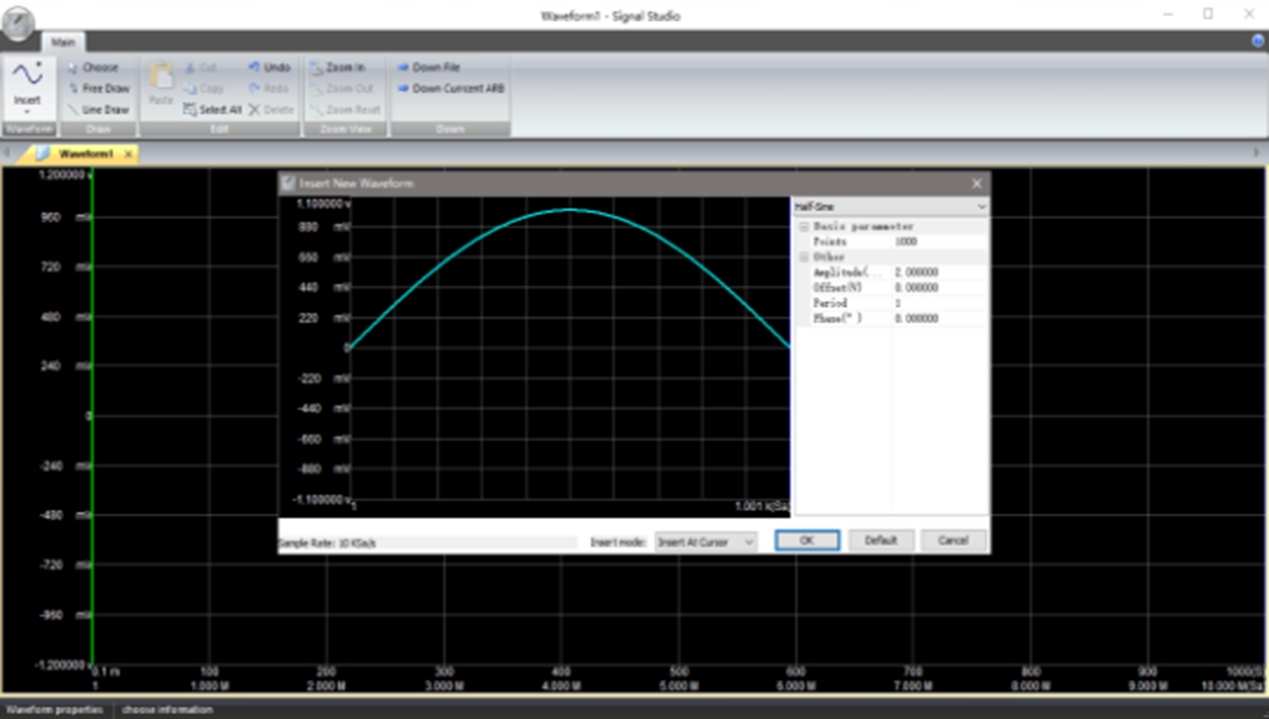Activate the Free Draw tool
The width and height of the screenshot is (1269, 719).
tap(98, 88)
